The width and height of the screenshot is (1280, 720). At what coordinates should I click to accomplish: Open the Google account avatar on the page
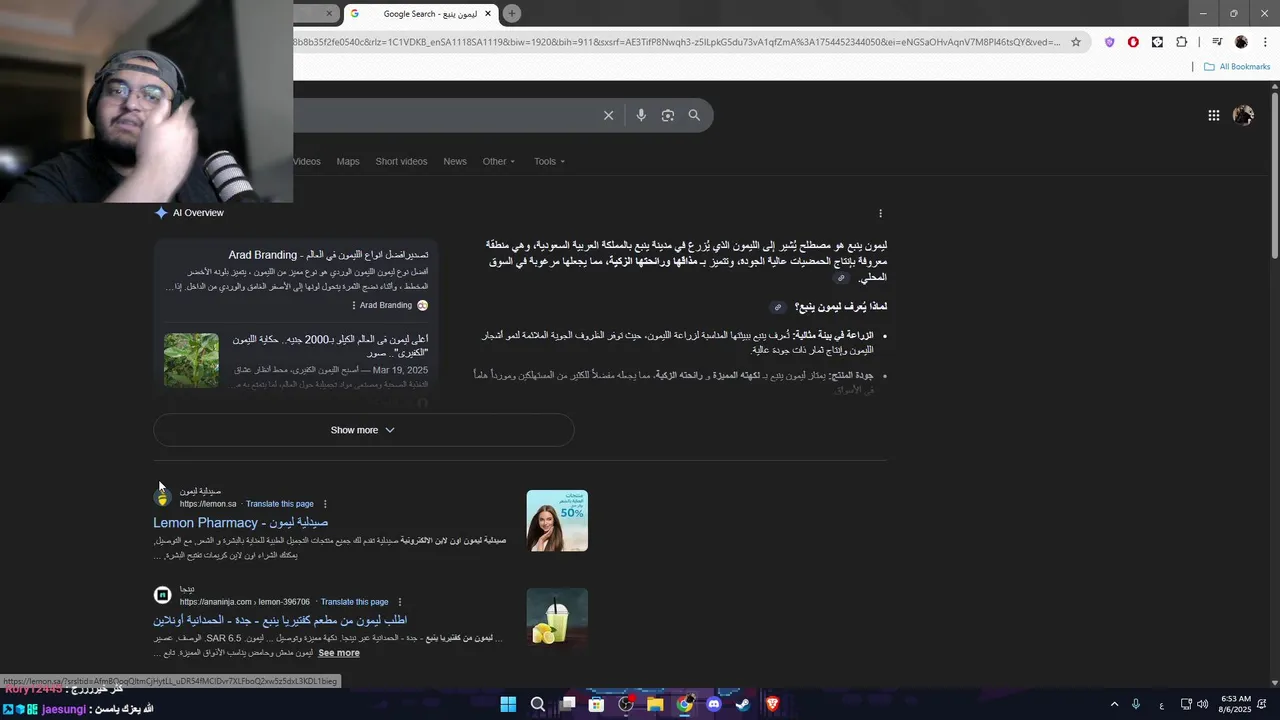tap(1243, 115)
